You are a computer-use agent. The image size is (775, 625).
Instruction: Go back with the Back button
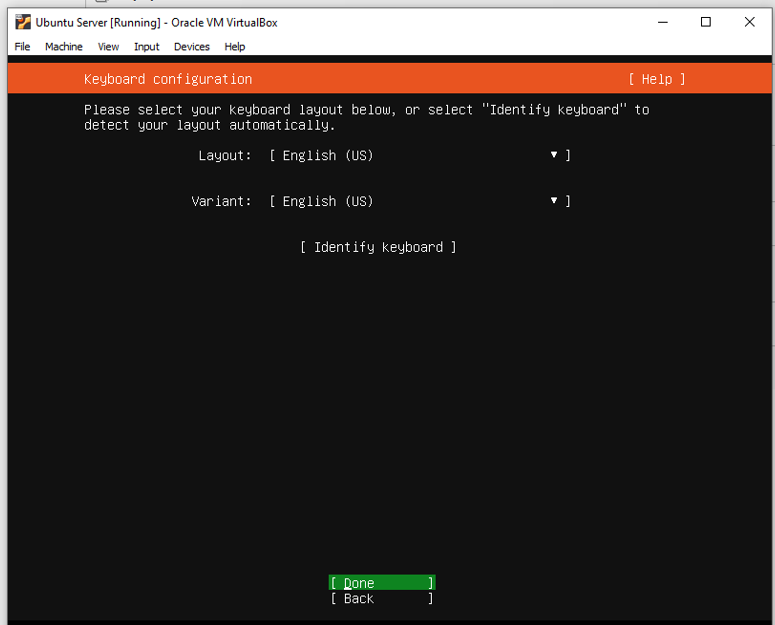(x=381, y=599)
